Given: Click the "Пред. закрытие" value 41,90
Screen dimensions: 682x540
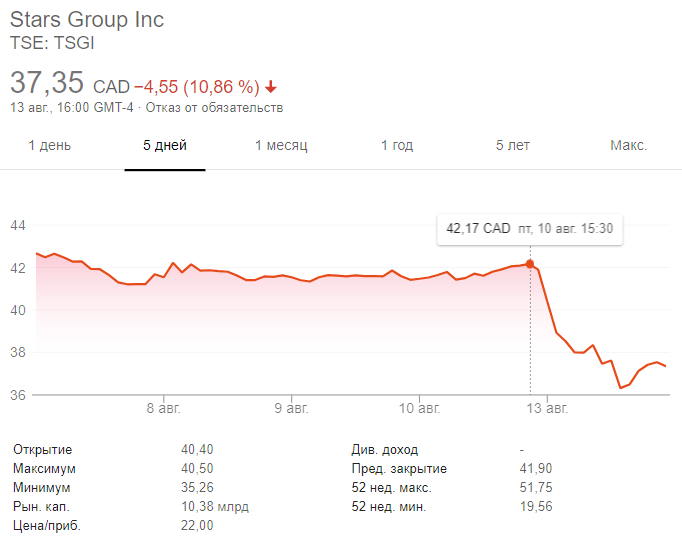Looking at the screenshot, I should pos(536,469).
